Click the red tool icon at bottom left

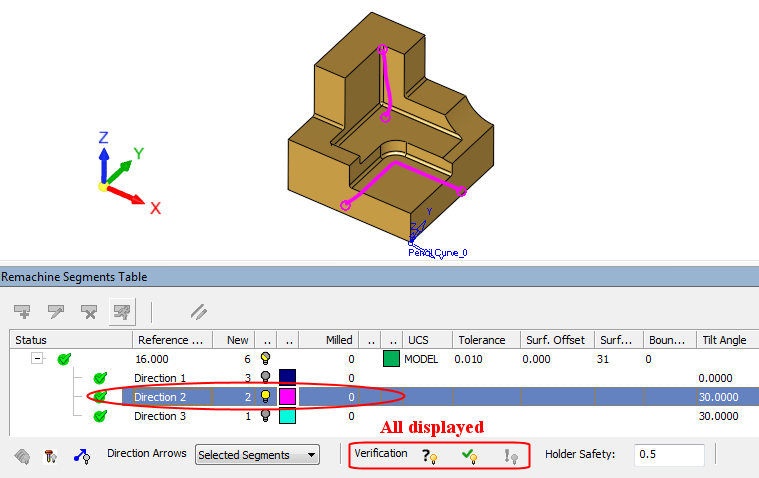tap(51, 456)
